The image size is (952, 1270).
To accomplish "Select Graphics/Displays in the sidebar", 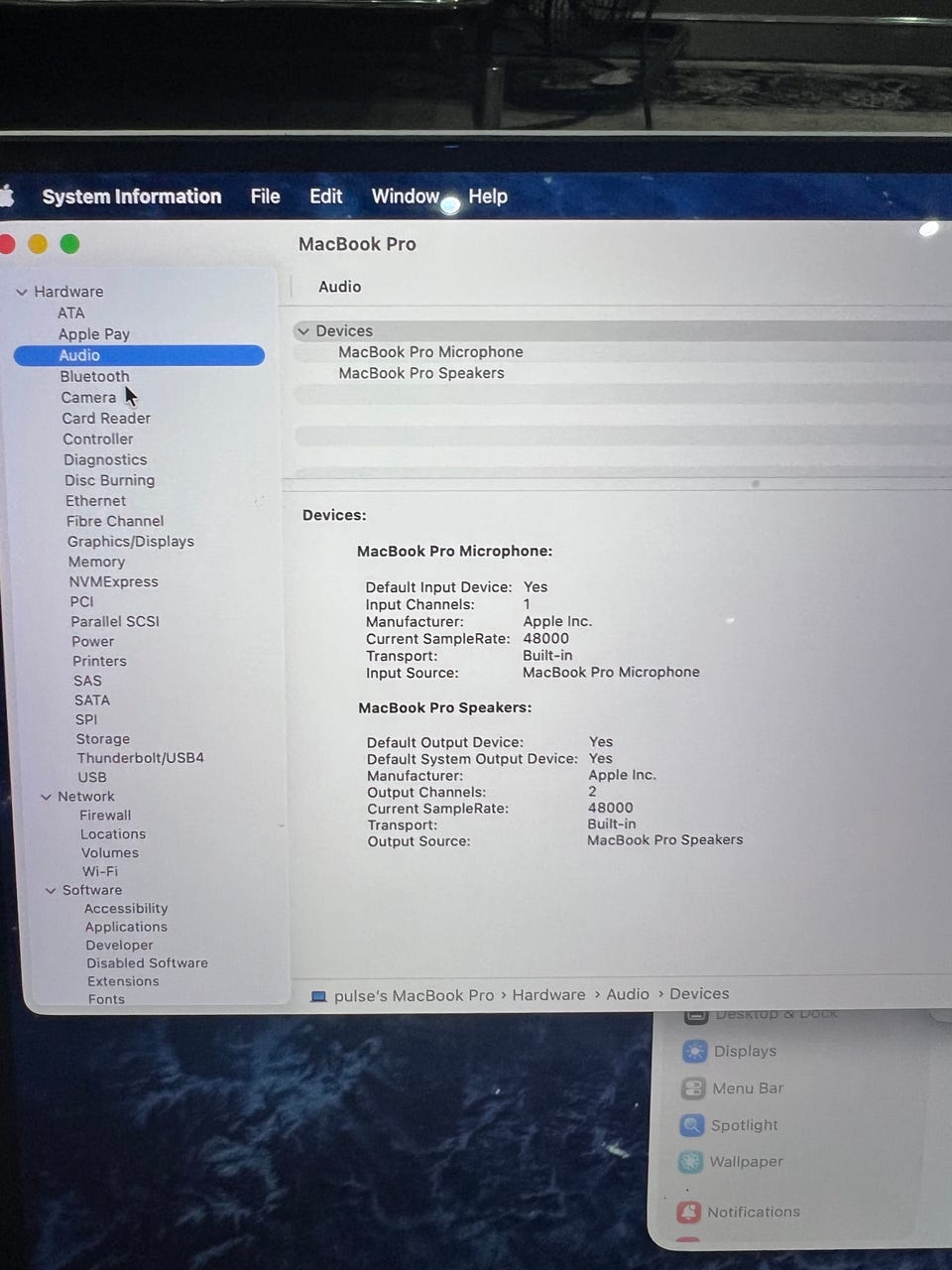I will coord(130,542).
